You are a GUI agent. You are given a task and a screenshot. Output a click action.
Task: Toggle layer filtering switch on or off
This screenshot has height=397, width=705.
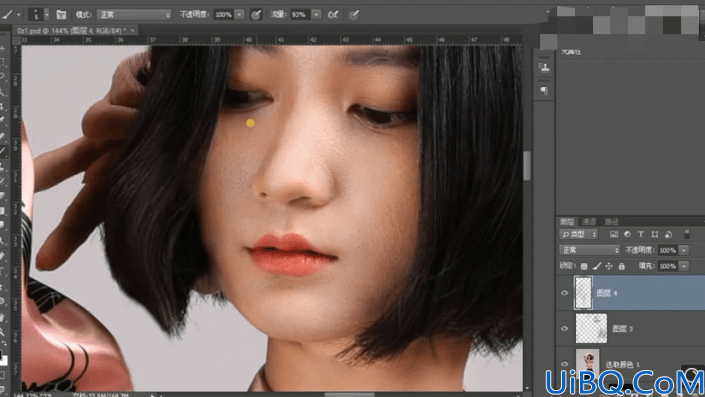(687, 234)
